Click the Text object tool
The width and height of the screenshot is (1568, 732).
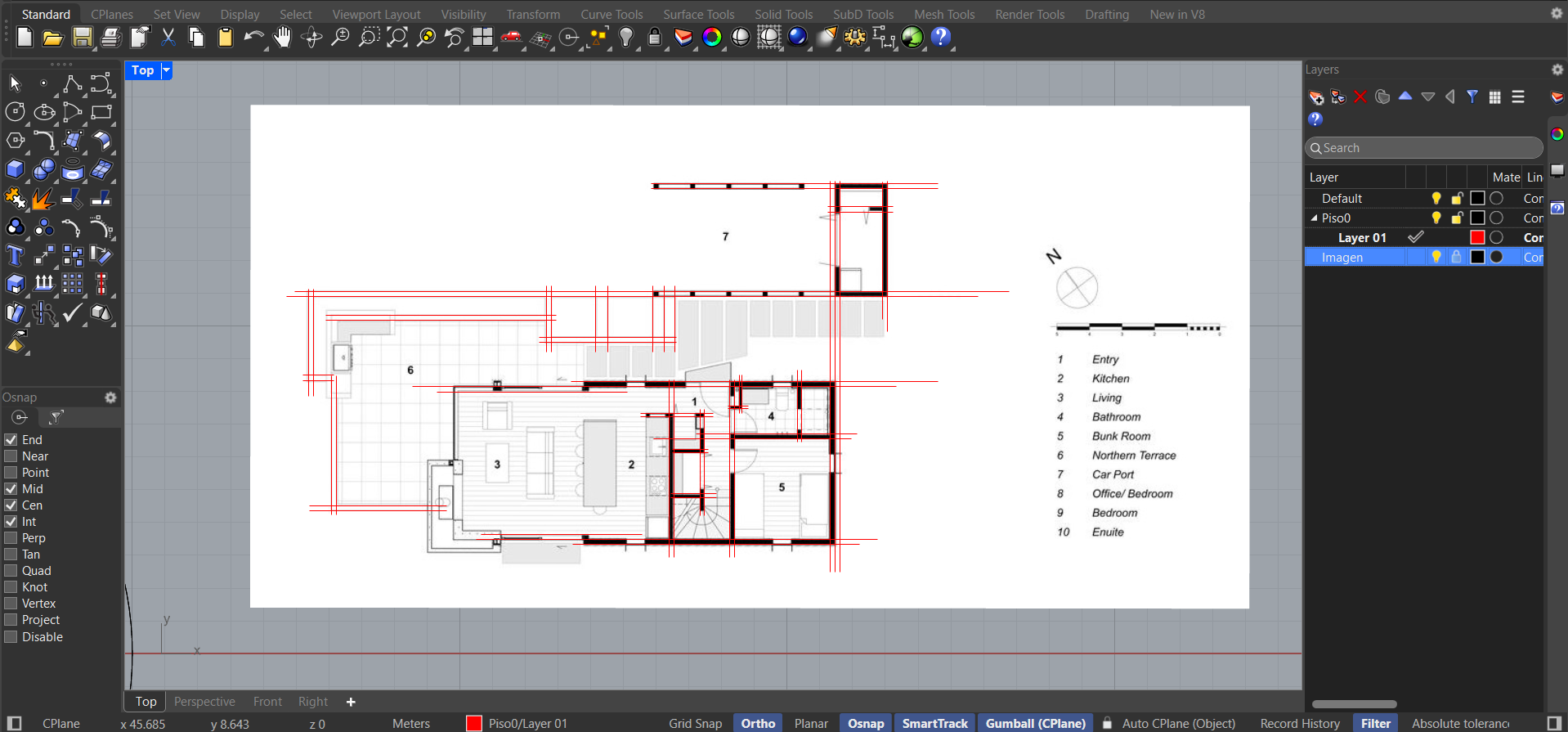click(15, 256)
